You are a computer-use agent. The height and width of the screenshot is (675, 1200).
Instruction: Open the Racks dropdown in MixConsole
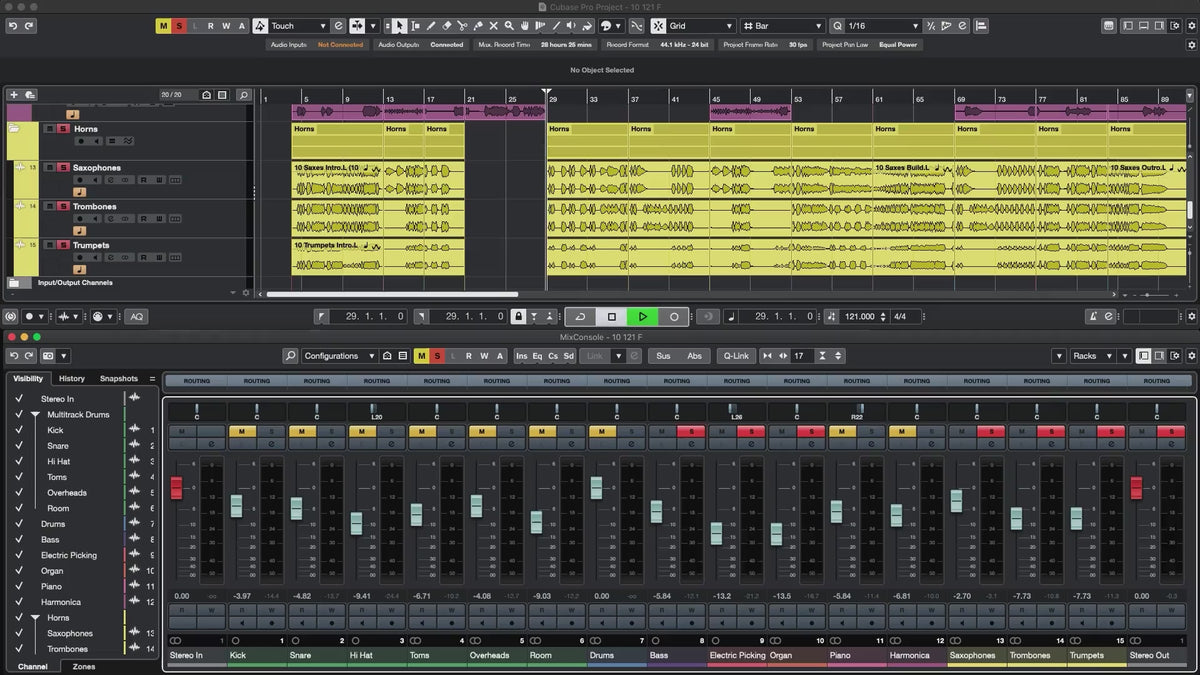coord(1090,356)
